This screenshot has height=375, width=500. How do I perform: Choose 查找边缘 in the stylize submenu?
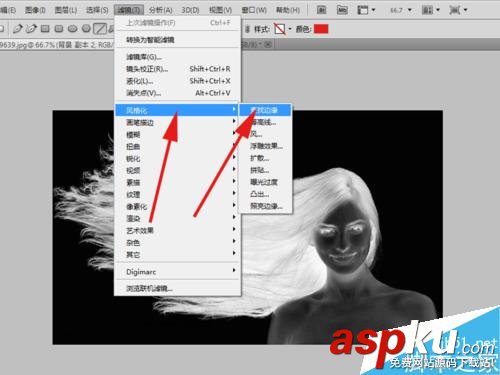coord(266,110)
